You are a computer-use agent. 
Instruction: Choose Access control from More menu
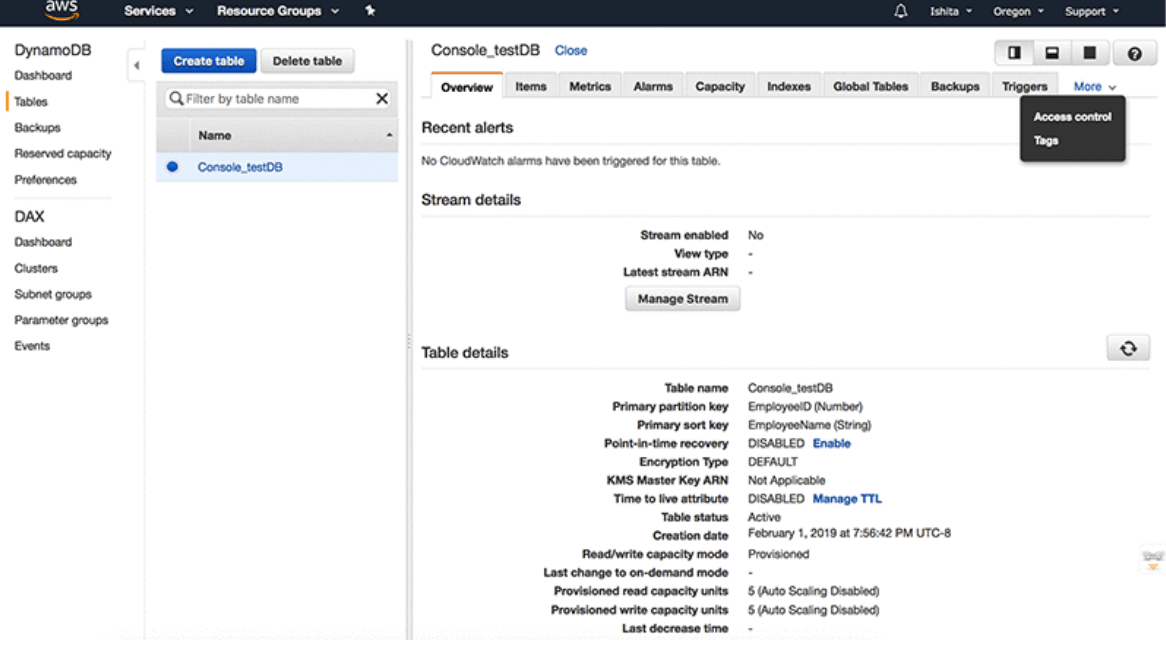pyautogui.click(x=1072, y=117)
